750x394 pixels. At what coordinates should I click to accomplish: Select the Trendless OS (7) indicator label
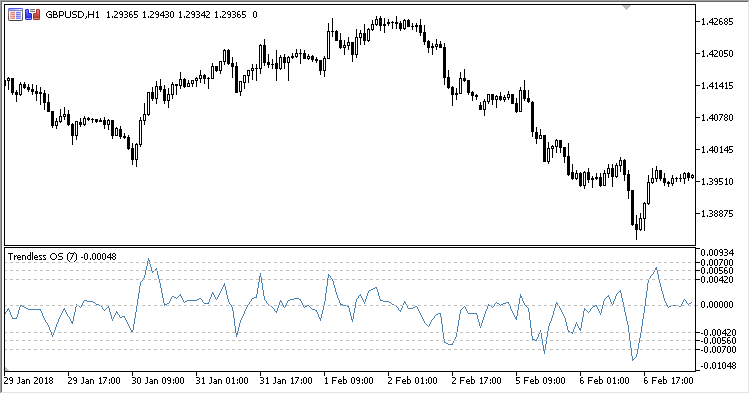point(43,257)
